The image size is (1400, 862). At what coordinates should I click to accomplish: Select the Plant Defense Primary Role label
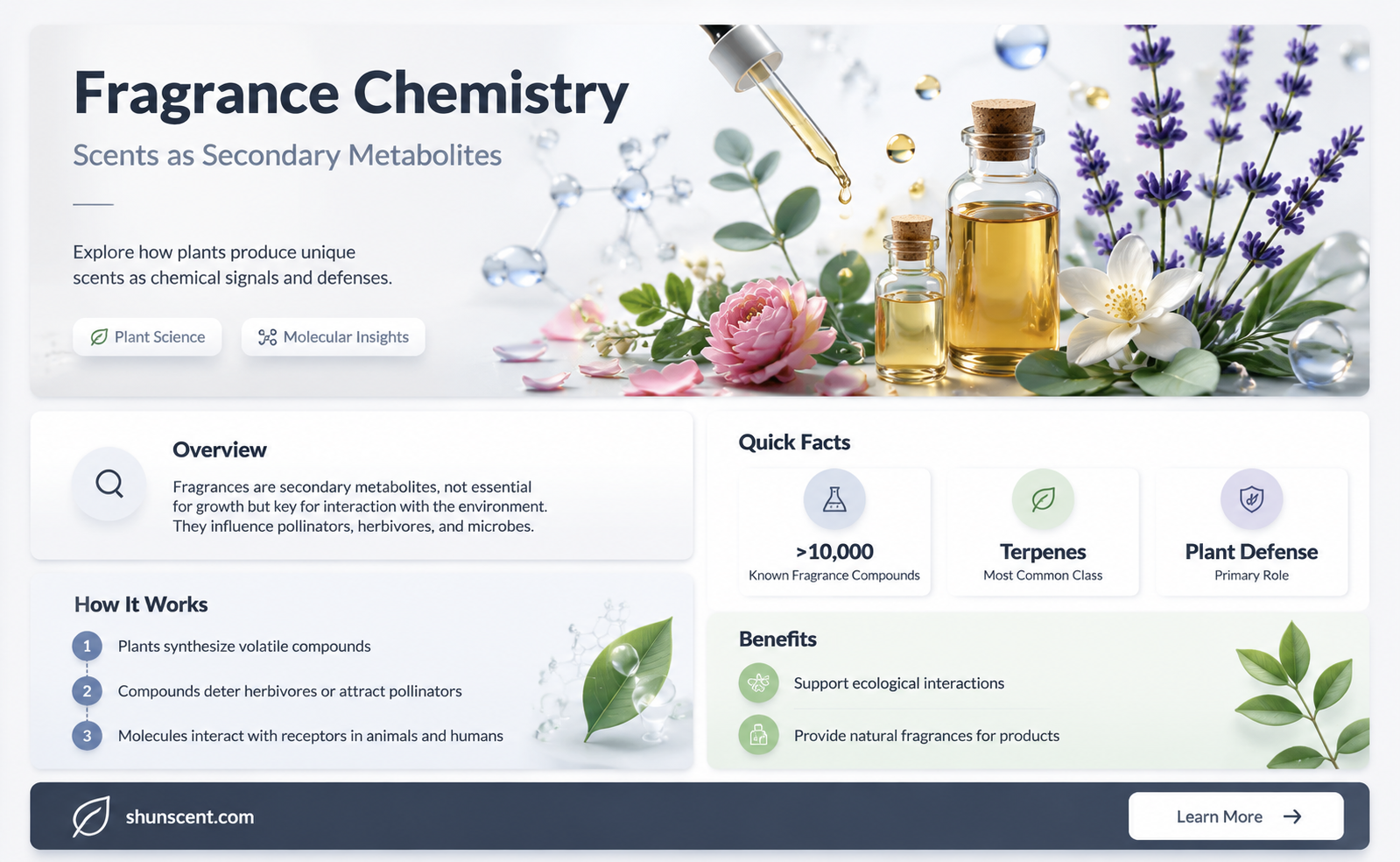pyautogui.click(x=1251, y=576)
